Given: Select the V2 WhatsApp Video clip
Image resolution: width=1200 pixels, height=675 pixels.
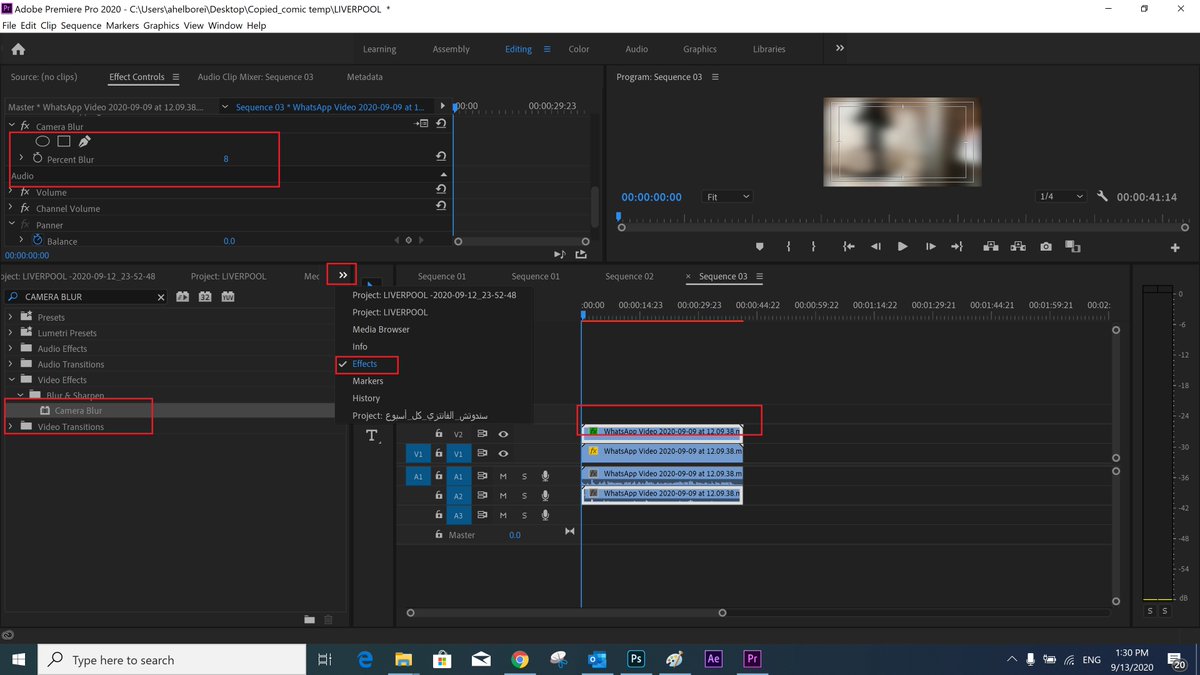Looking at the screenshot, I should [662, 432].
